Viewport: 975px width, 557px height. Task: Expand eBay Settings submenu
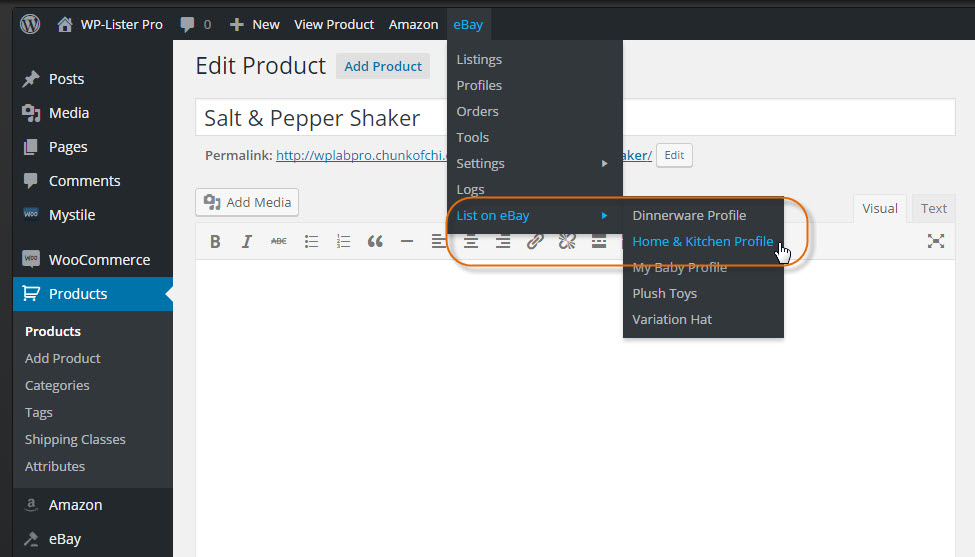(535, 164)
